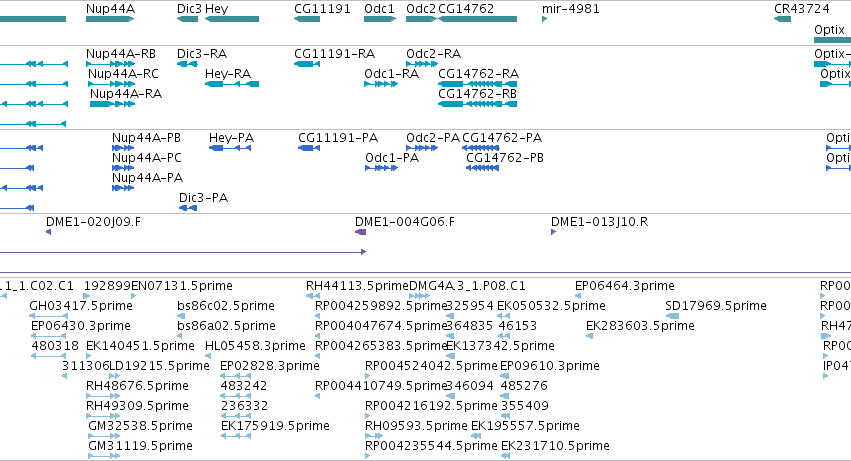The width and height of the screenshot is (851, 461).
Task: Select transcript Nup44A-RA
Action: [x=112, y=104]
